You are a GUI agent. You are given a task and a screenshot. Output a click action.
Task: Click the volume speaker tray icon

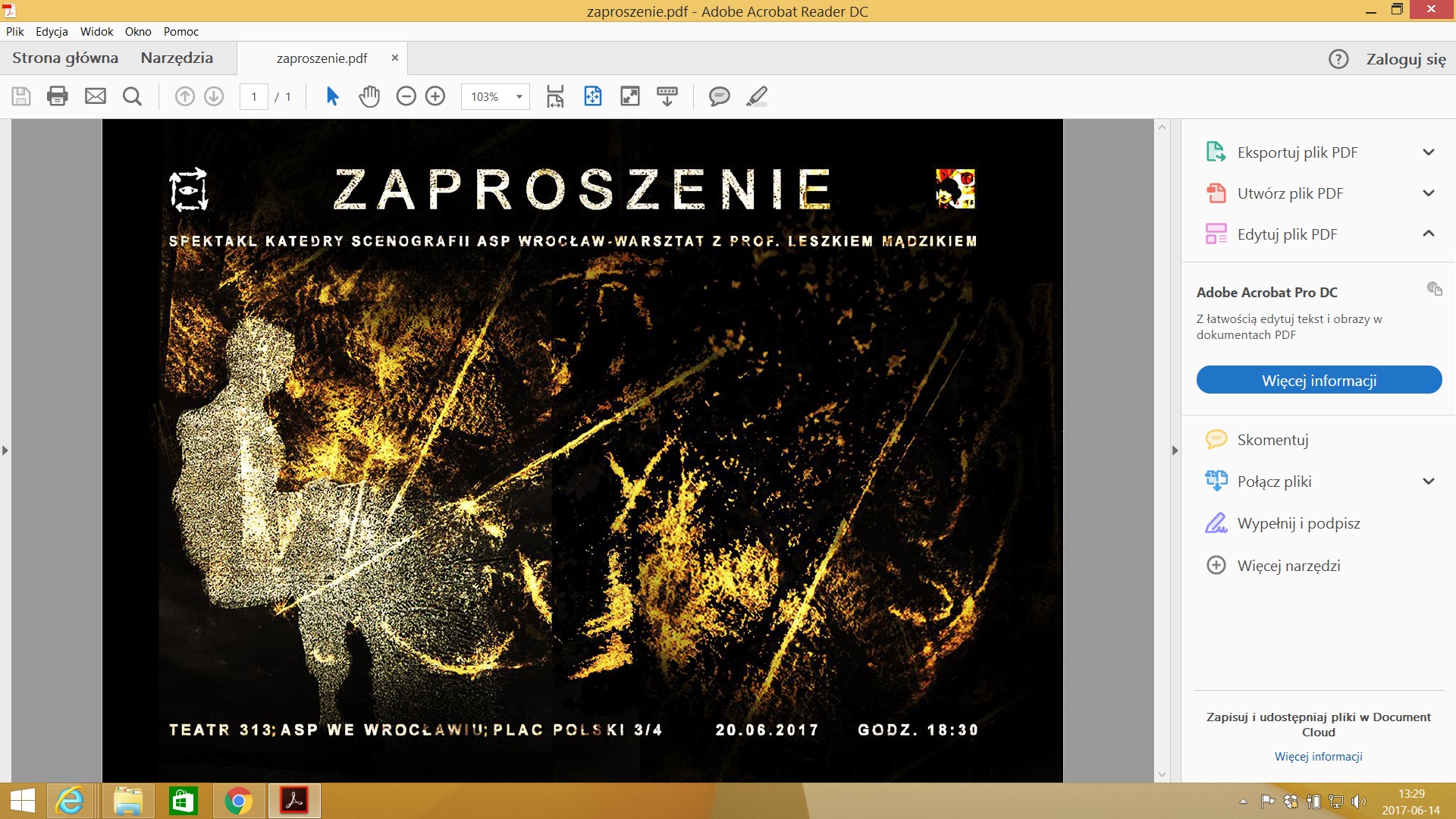click(x=1358, y=801)
